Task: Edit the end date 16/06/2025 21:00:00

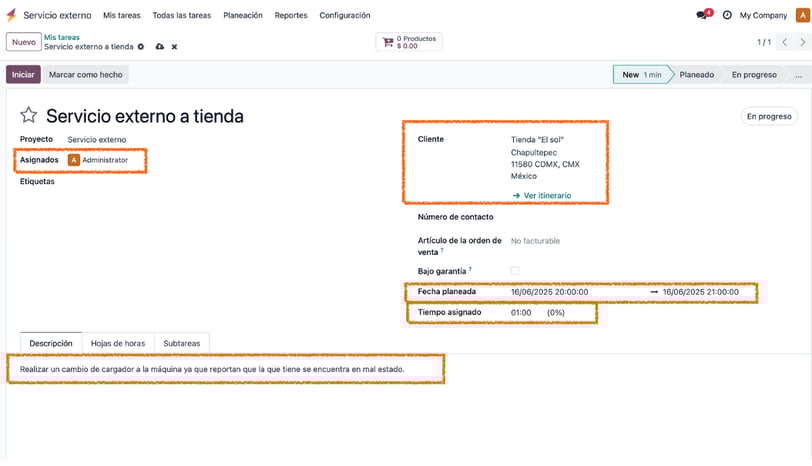Action: 701,292
